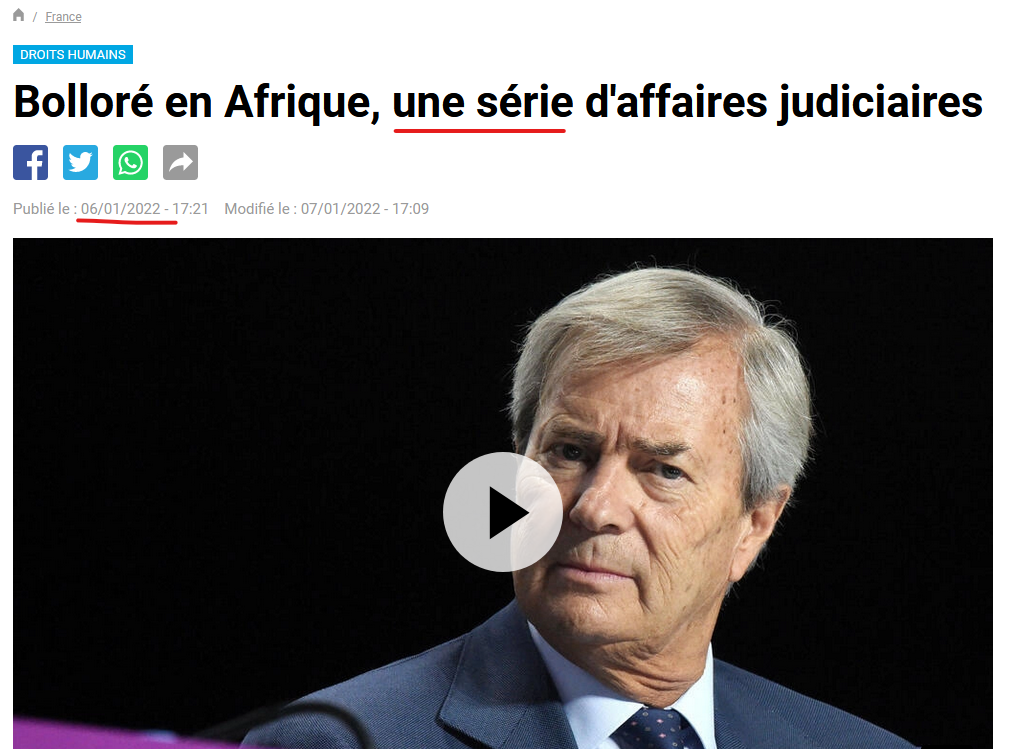Click the modified date 07/01/2022
Image resolution: width=1013 pixels, height=749 pixels.
click(340, 209)
